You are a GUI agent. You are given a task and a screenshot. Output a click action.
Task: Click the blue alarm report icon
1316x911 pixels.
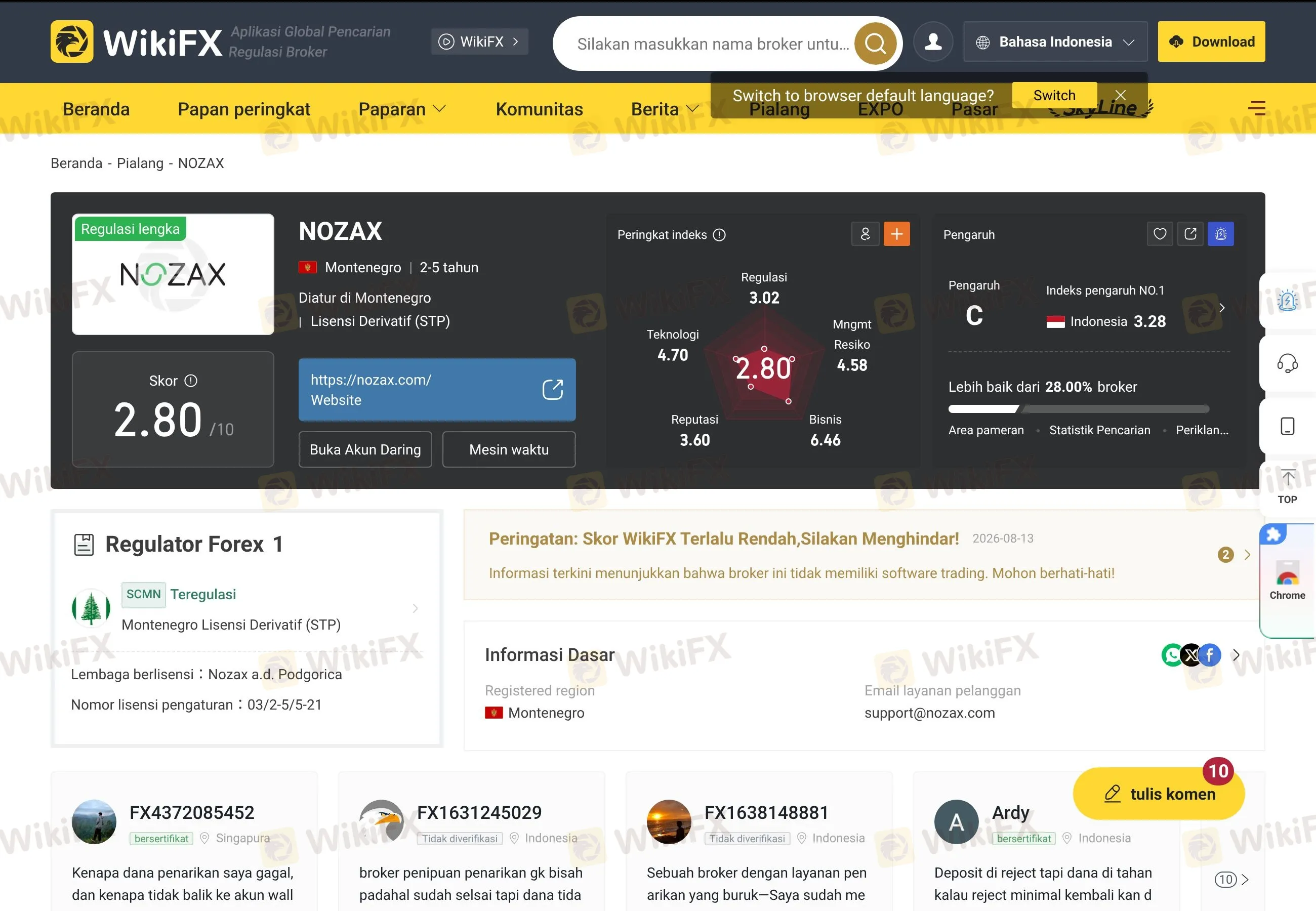tap(1221, 234)
